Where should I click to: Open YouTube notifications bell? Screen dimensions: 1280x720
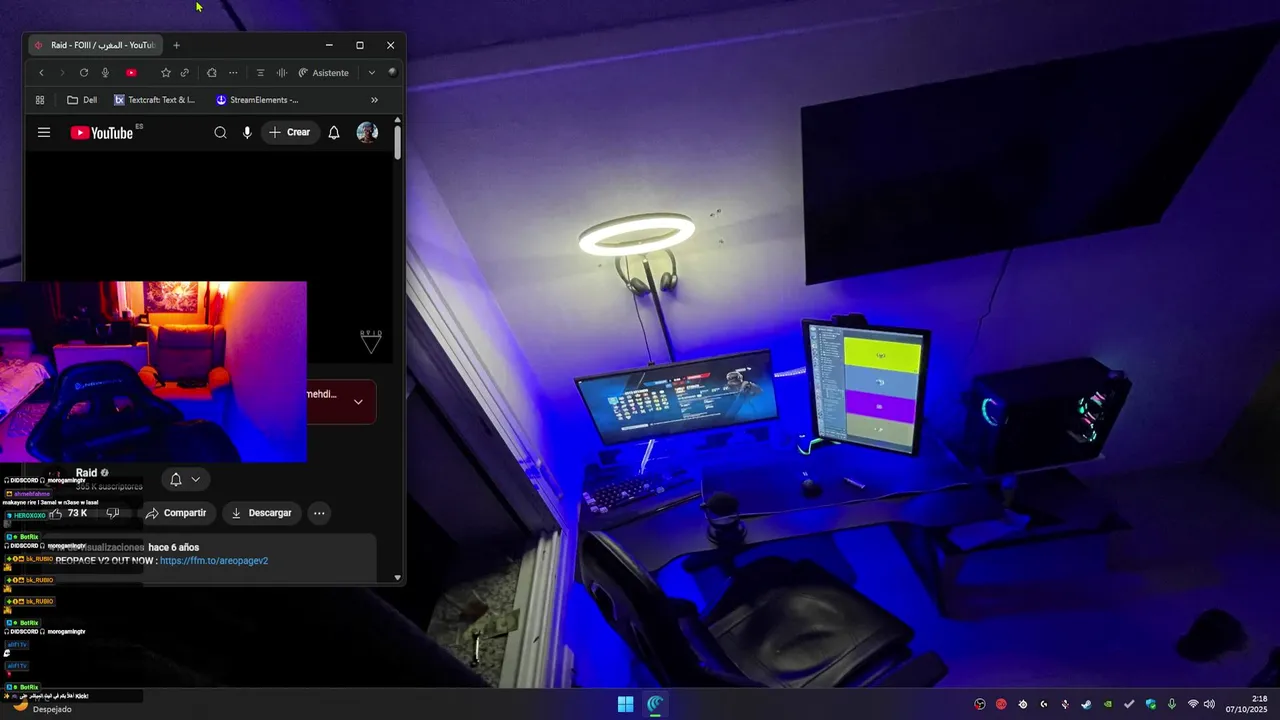pos(334,132)
